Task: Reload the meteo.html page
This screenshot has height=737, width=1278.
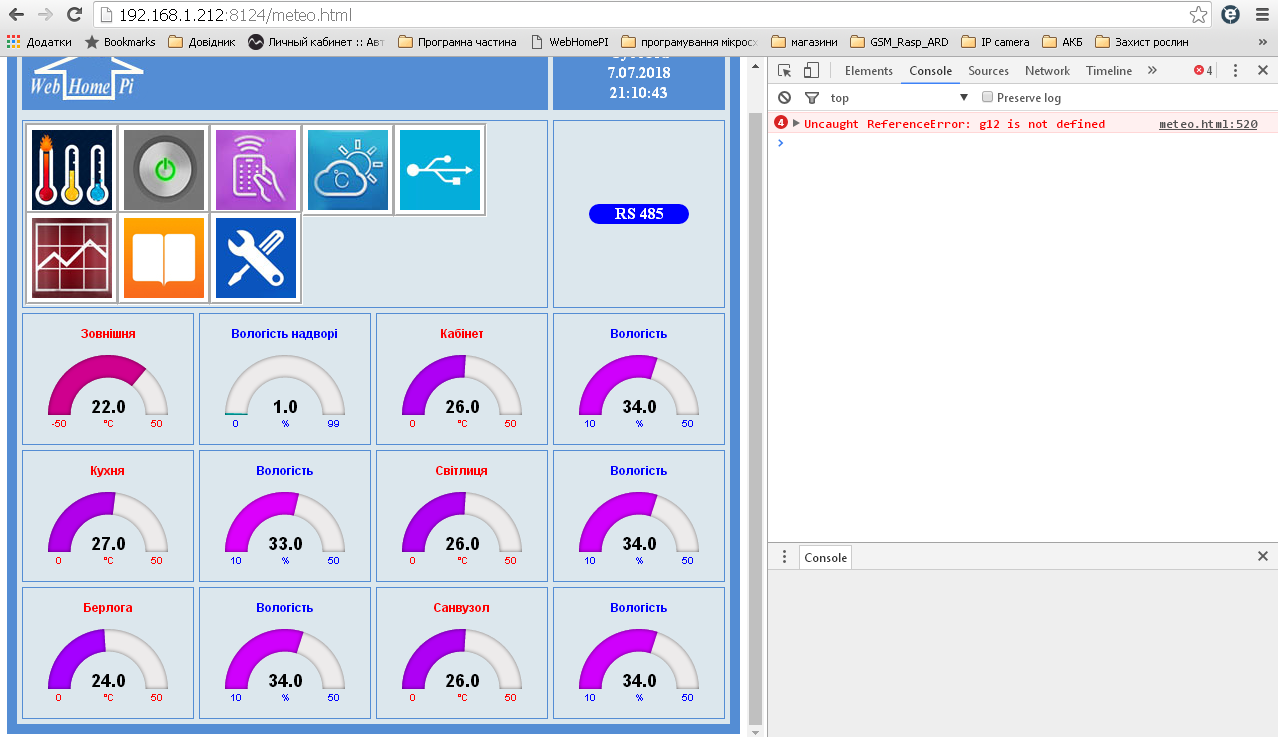Action: (x=74, y=15)
